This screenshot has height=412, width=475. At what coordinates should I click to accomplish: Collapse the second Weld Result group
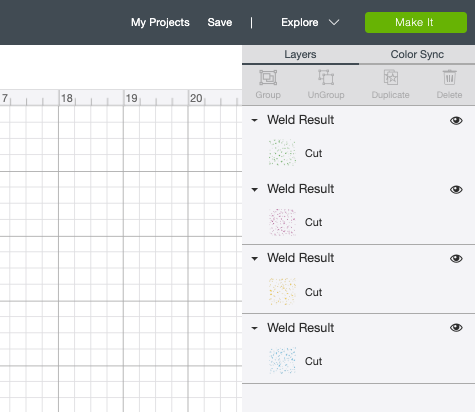255,190
